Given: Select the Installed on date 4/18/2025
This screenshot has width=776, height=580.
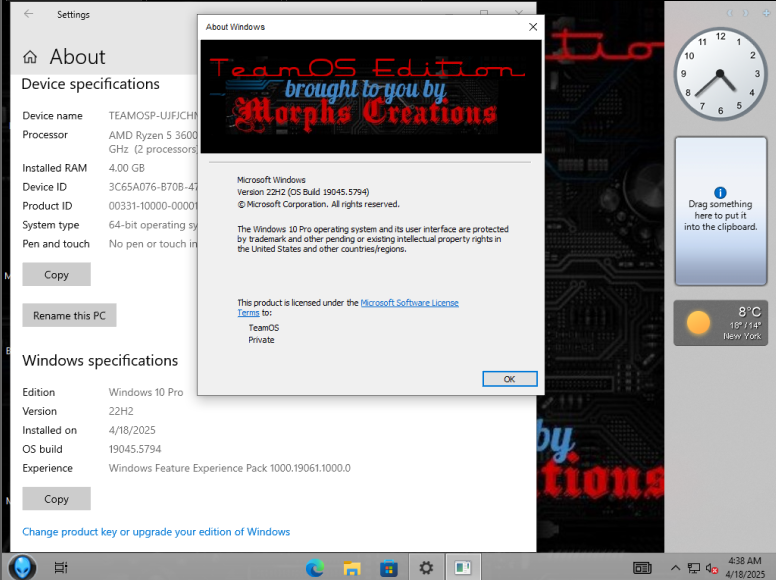Looking at the screenshot, I should pos(132,430).
